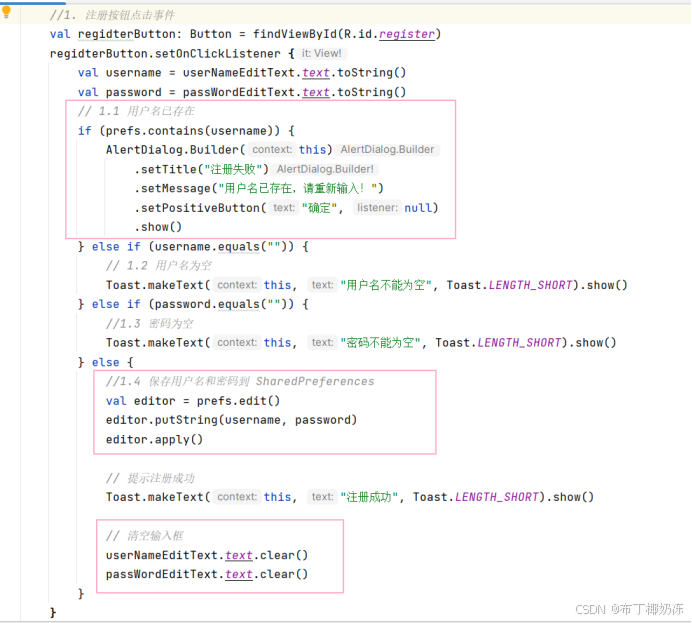692x623 pixels.
Task: Click the 'AlertDialog.Builder(' constructor call
Action: pyautogui.click(x=175, y=150)
